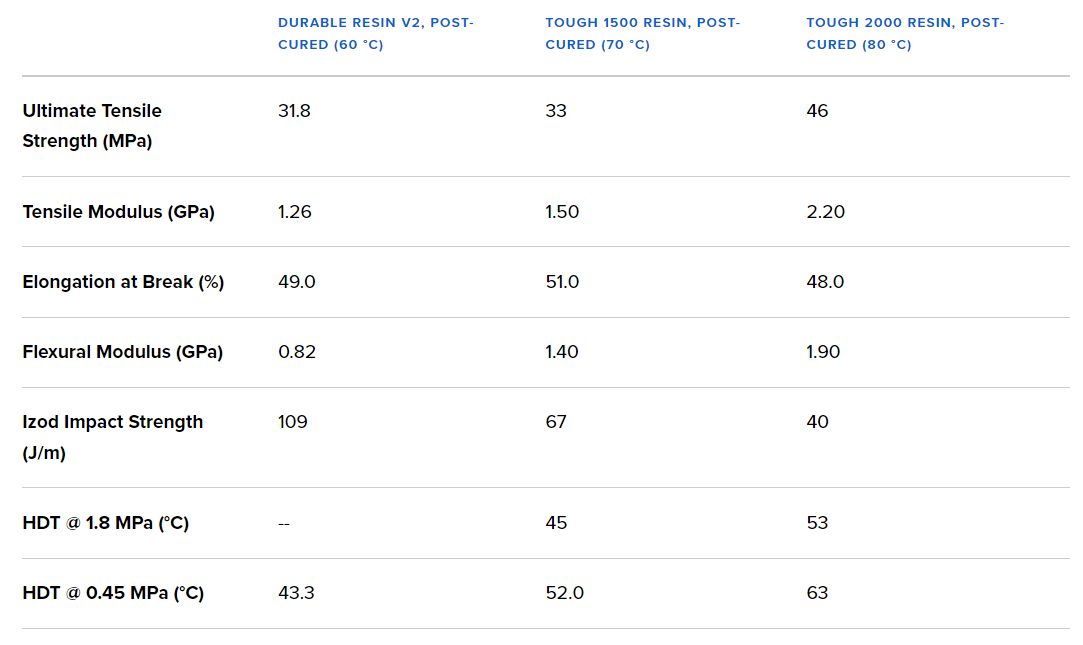1083x645 pixels.
Task: Click the empty "--" HDT cell
Action: click(x=284, y=523)
